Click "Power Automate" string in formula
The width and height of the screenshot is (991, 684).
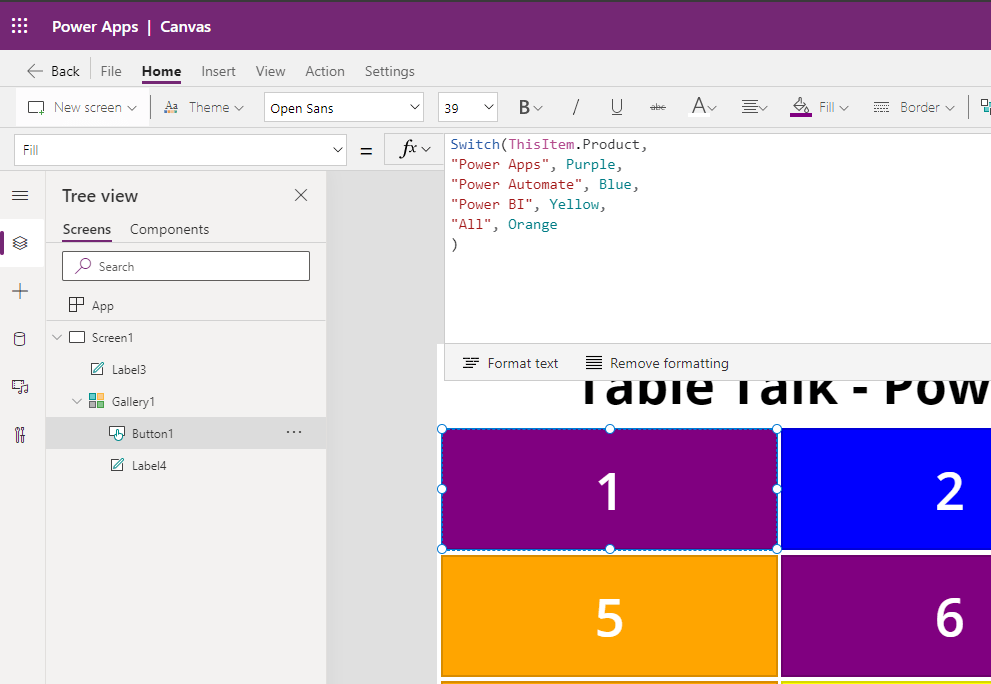coord(516,185)
